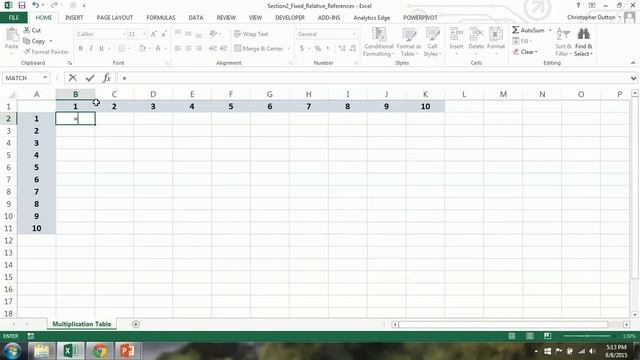Open Paste Copy dropdown arrow
The width and height of the screenshot is (640, 360).
click(x=51, y=41)
